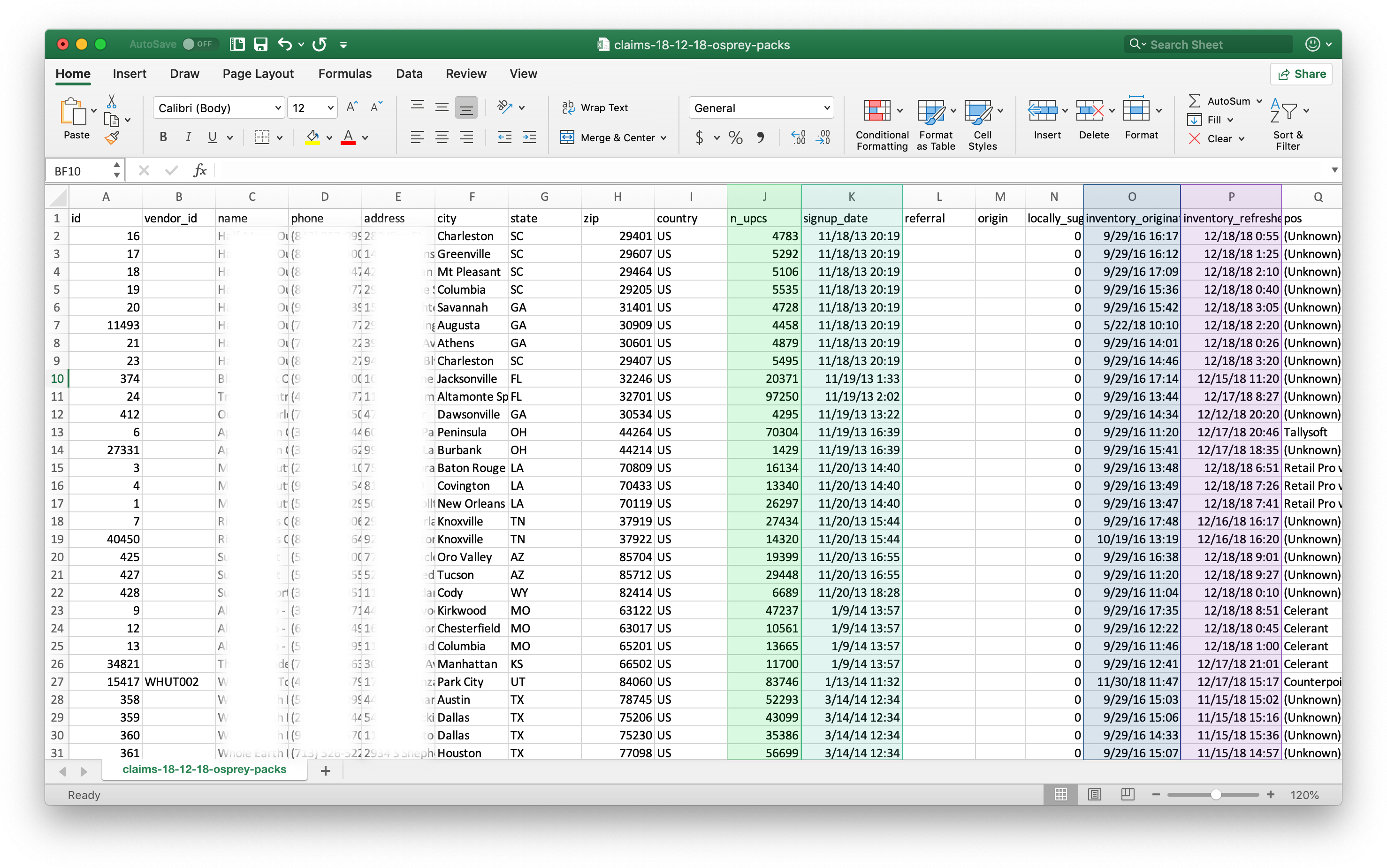Open the General number format dropdown

(827, 108)
